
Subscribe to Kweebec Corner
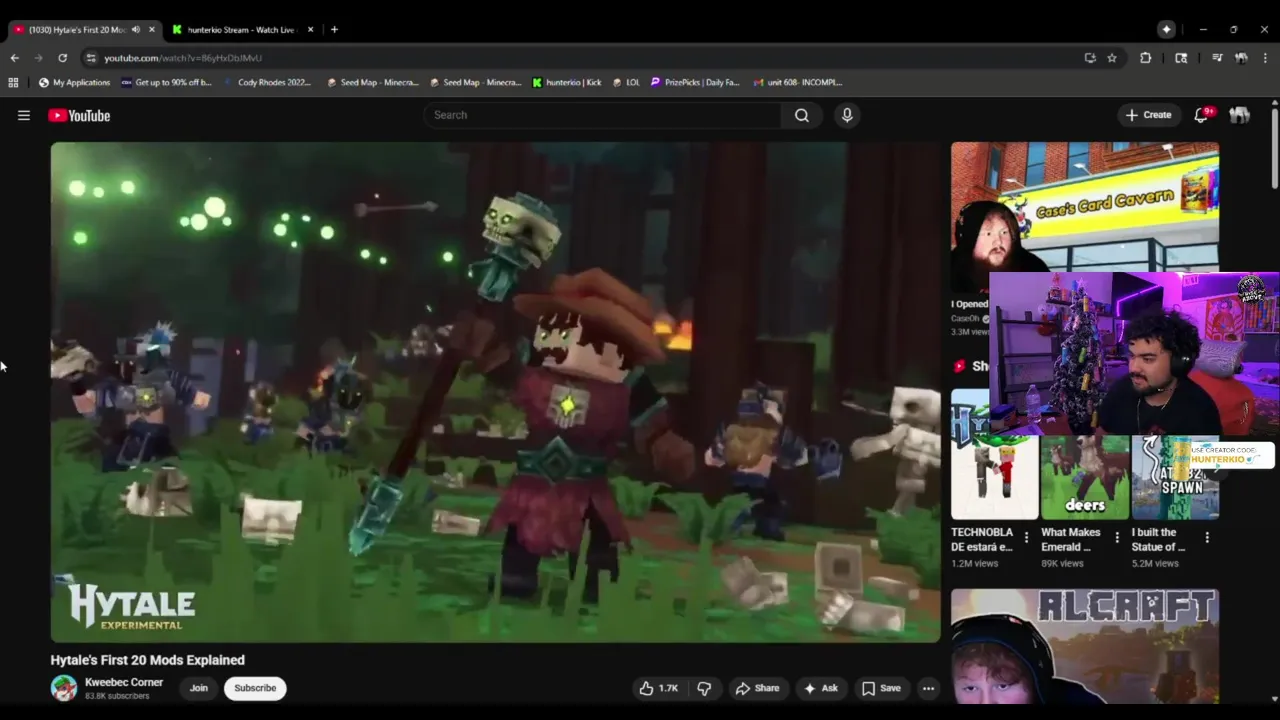coord(255,688)
